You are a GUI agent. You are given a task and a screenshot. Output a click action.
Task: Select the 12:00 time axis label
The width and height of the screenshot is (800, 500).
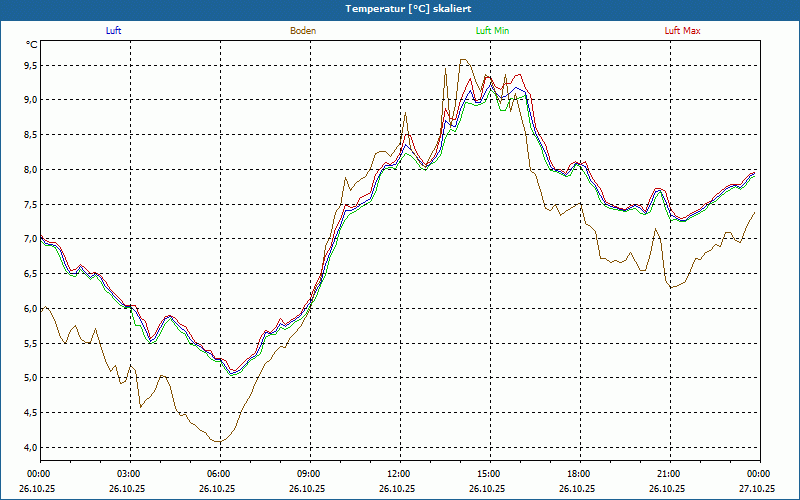click(399, 474)
